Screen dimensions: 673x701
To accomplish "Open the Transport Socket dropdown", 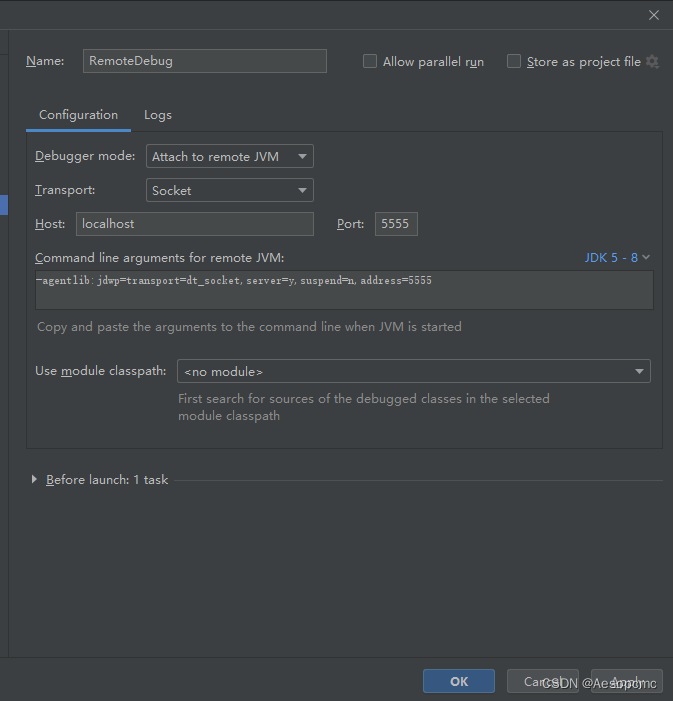I will (230, 190).
